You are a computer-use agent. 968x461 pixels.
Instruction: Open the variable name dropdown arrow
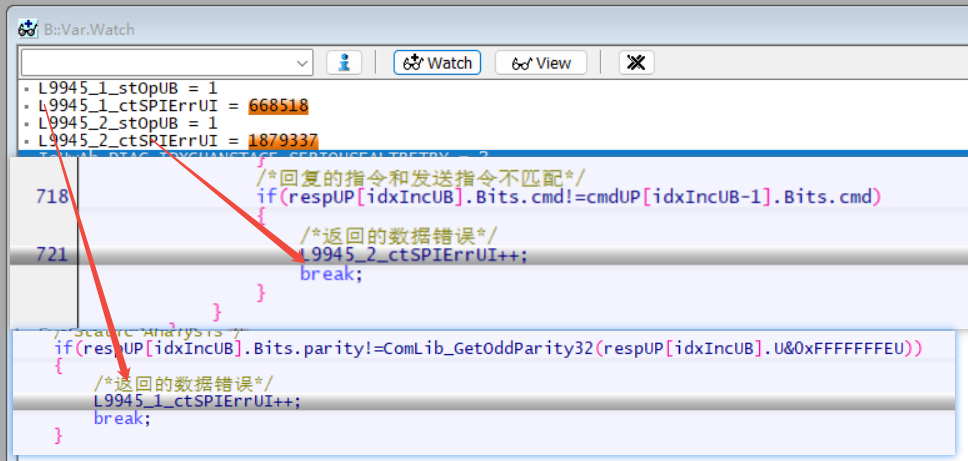point(302,63)
